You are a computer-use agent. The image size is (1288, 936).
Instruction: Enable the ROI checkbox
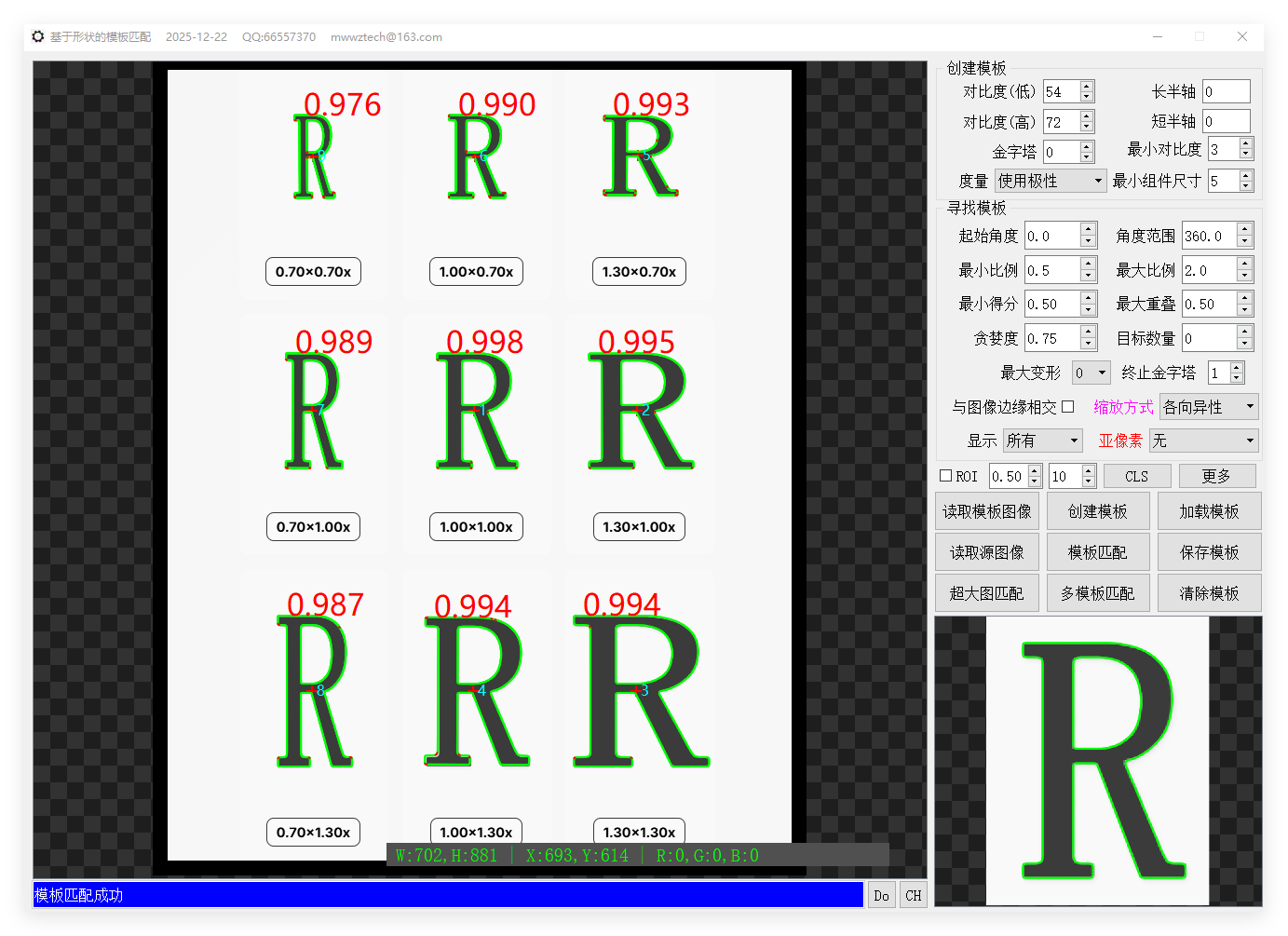(x=946, y=476)
